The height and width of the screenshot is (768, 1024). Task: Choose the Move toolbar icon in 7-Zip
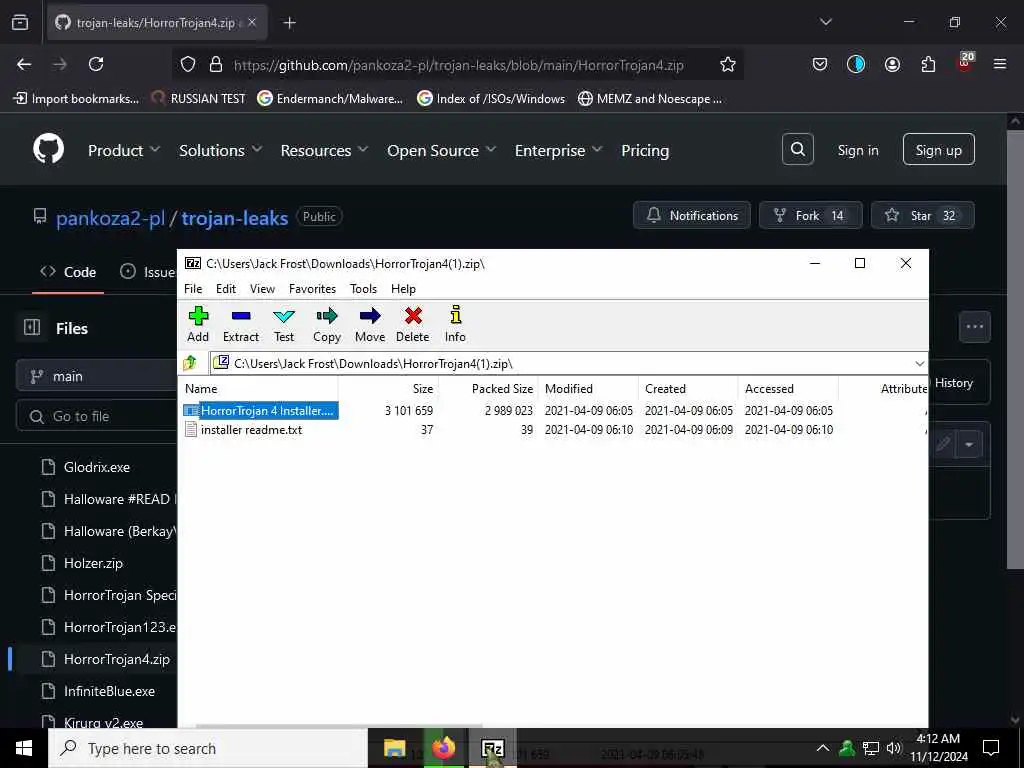pos(370,325)
